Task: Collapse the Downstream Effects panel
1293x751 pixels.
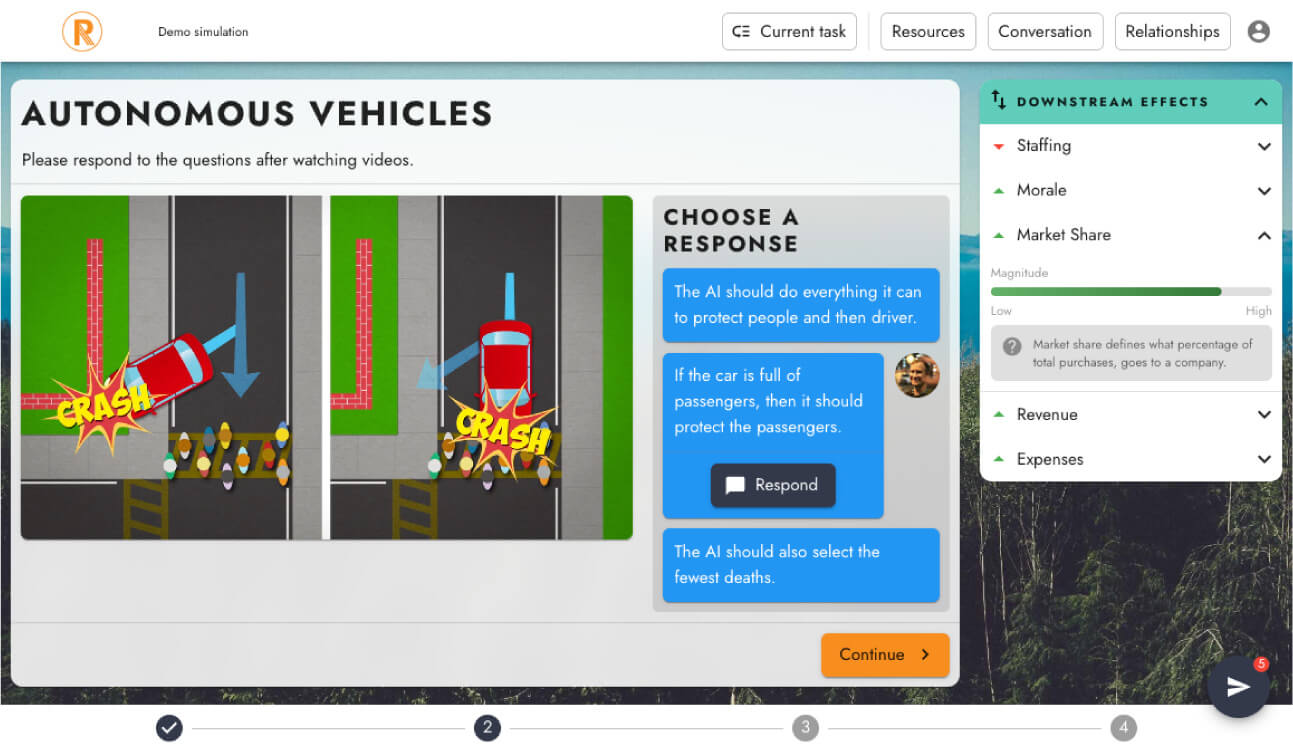Action: point(1261,102)
